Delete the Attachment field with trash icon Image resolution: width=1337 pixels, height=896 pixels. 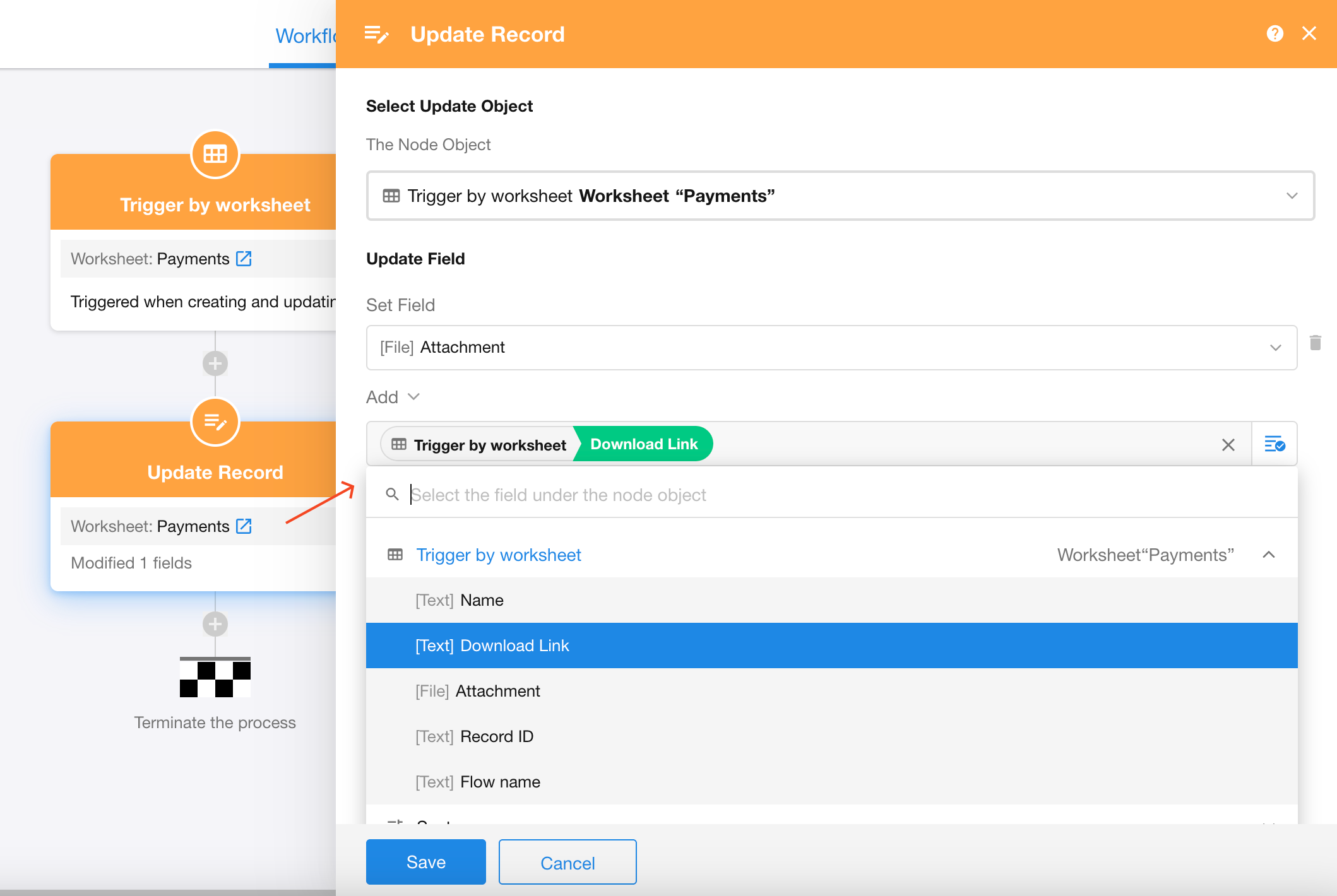click(1315, 343)
